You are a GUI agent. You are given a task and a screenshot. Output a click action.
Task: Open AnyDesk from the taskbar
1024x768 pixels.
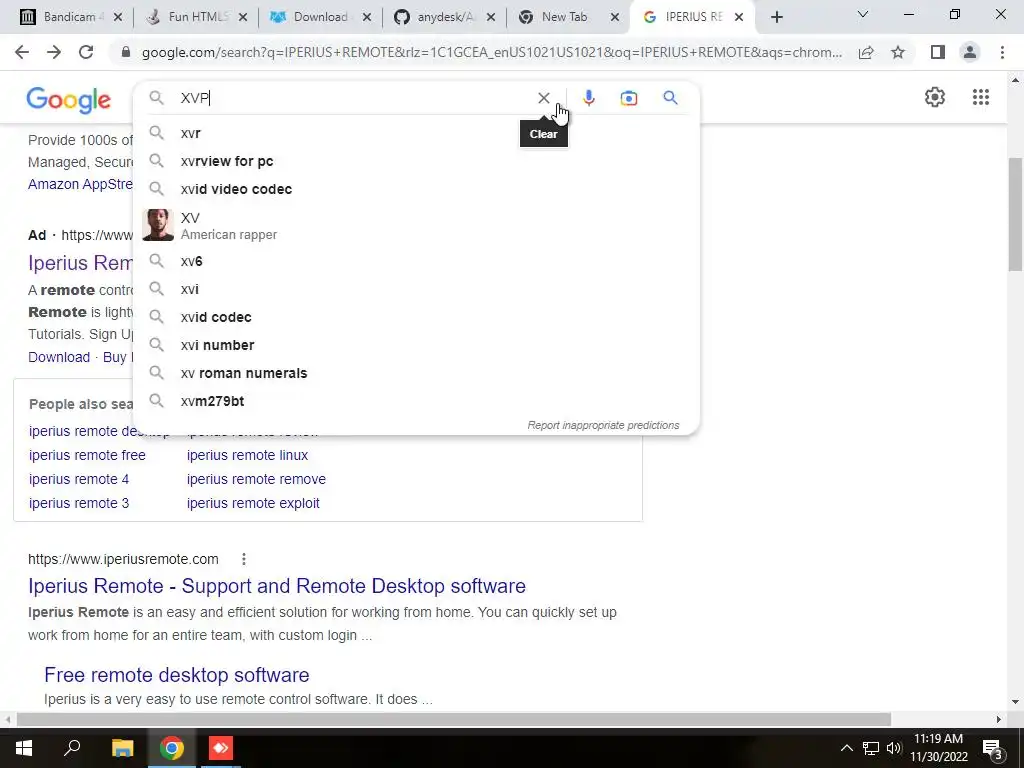[x=221, y=748]
